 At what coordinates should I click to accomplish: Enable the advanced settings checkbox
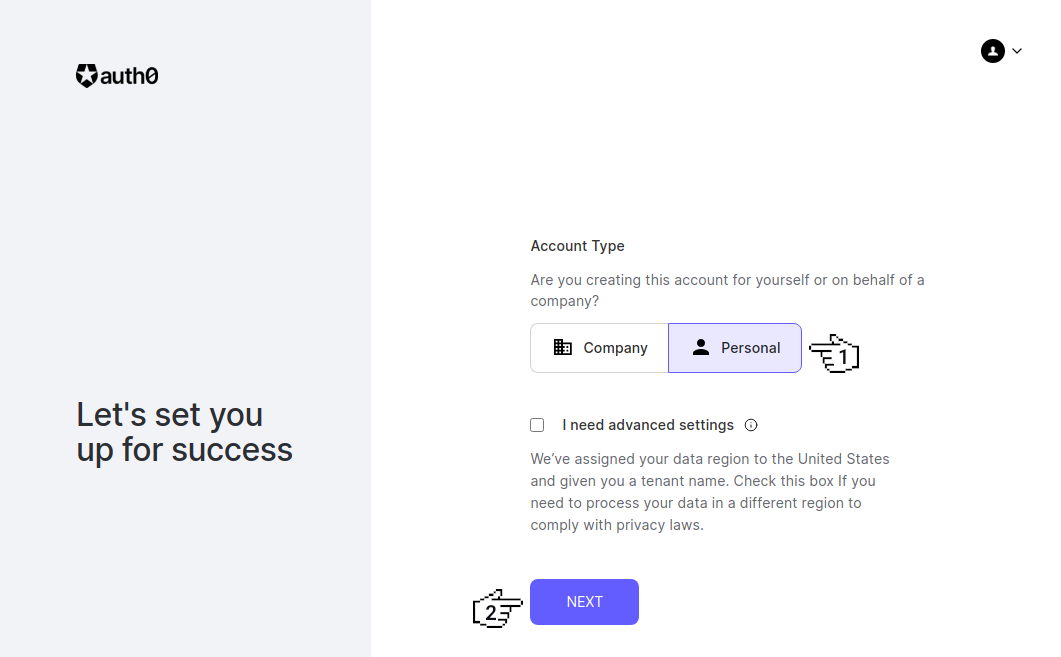pyautogui.click(x=537, y=425)
